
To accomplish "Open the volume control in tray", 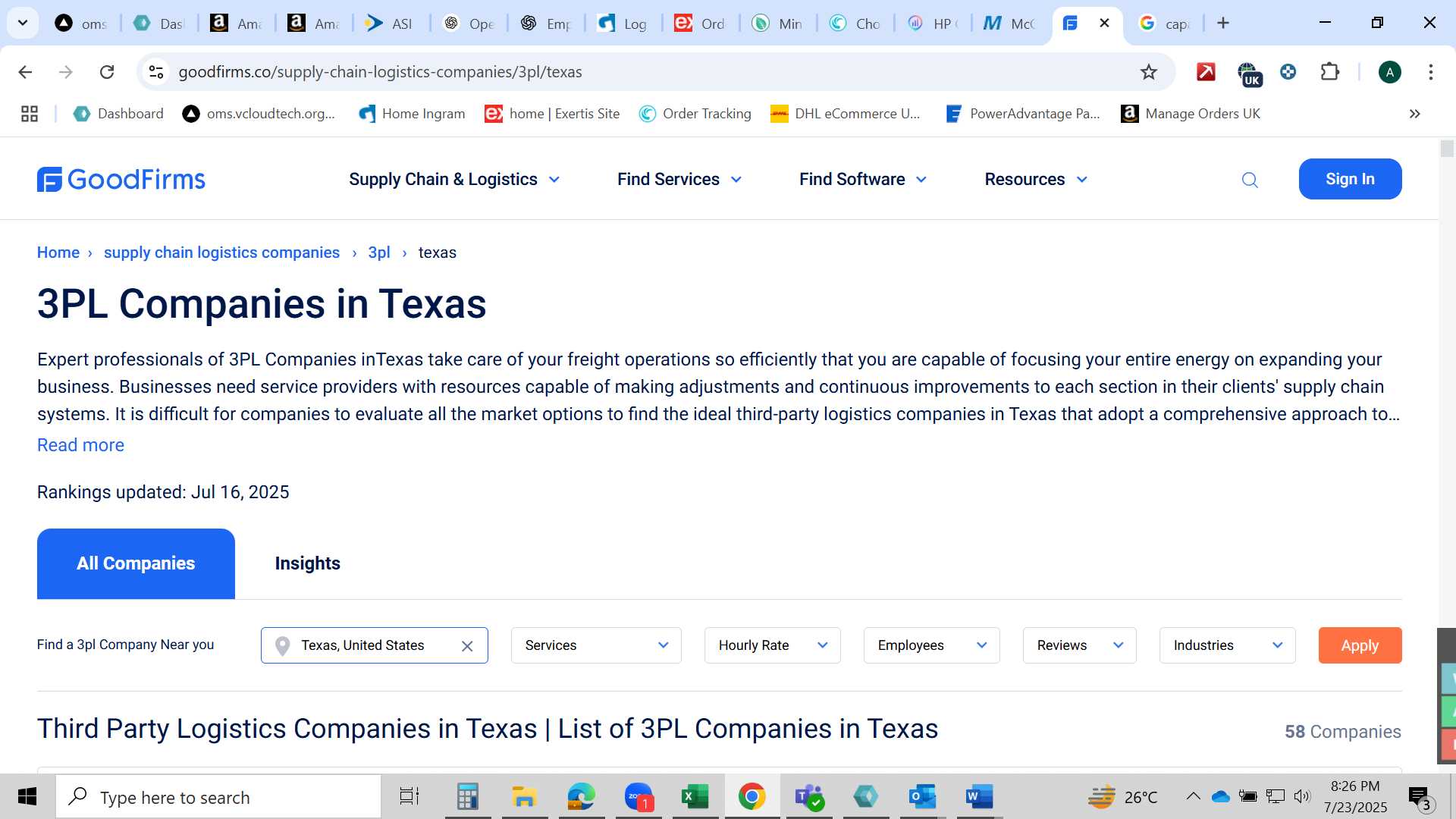I will pos(1302,796).
